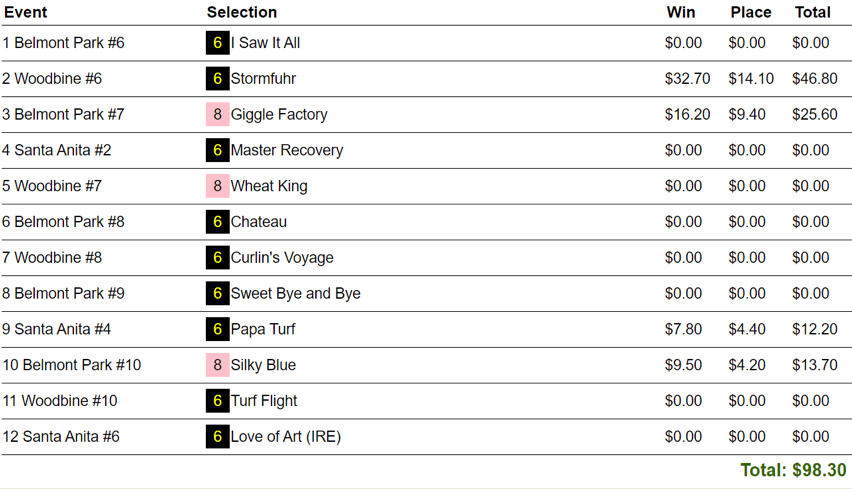Viewport: 852px width, 489px height.
Task: Click the 6 badge beside Love of Art (IRE)
Action: click(217, 437)
